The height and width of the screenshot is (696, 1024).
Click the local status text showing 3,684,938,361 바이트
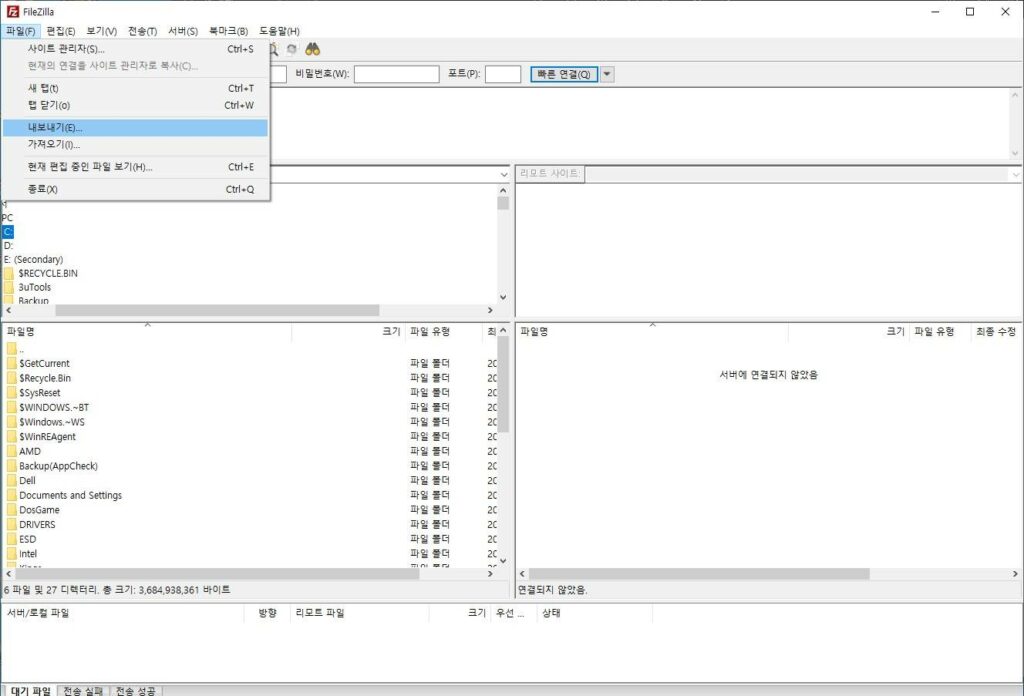coord(117,590)
